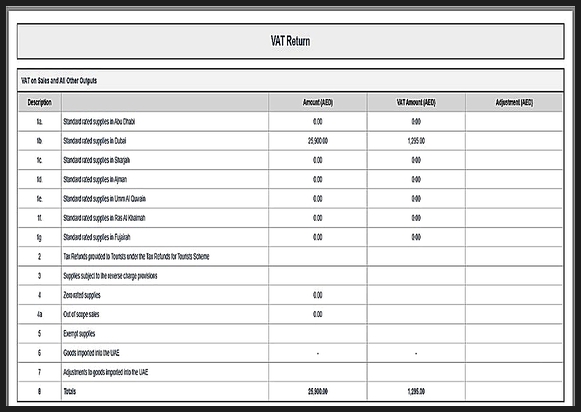Click the Abu Dhabi VAT amount 0.00 cell
Image resolution: width=581 pixels, height=412 pixels.
[416, 122]
